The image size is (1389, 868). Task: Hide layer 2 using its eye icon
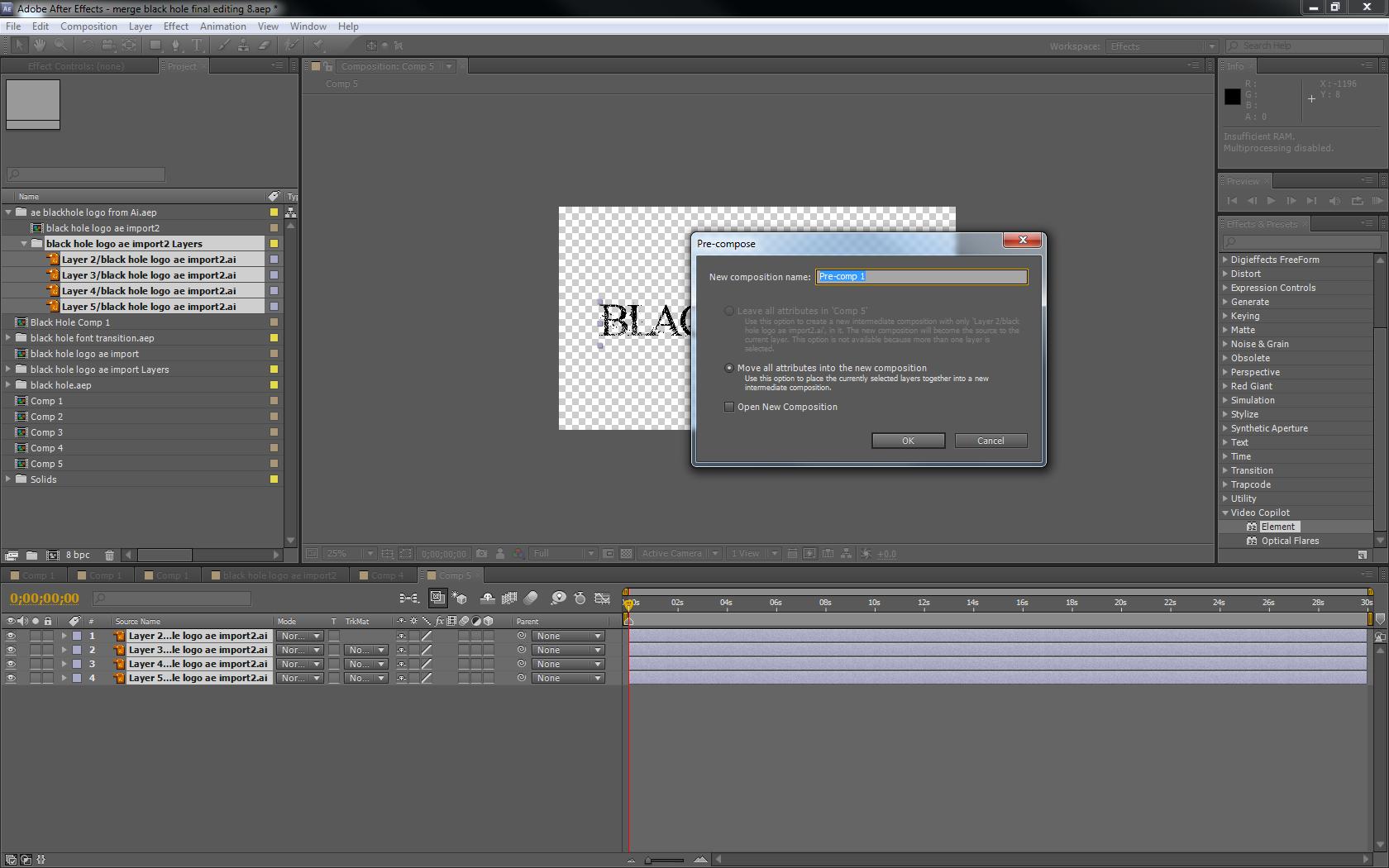(11, 650)
